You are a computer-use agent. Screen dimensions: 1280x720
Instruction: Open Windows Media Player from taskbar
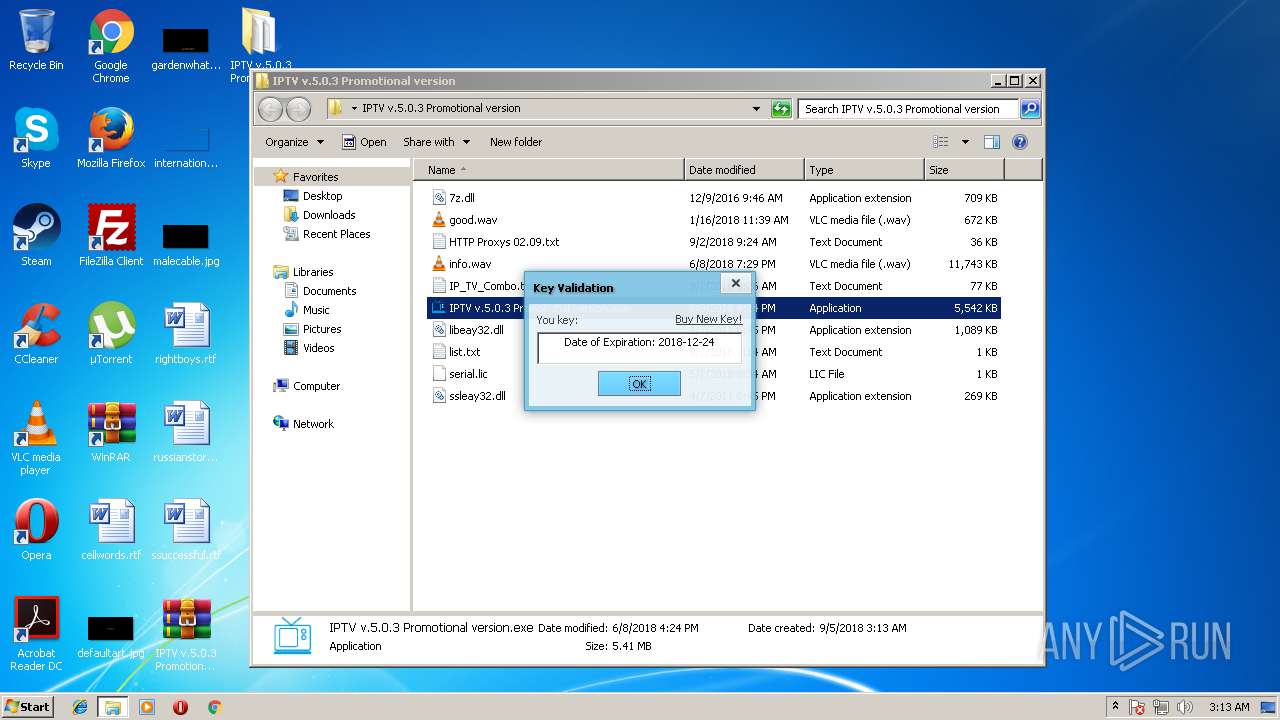(147, 707)
